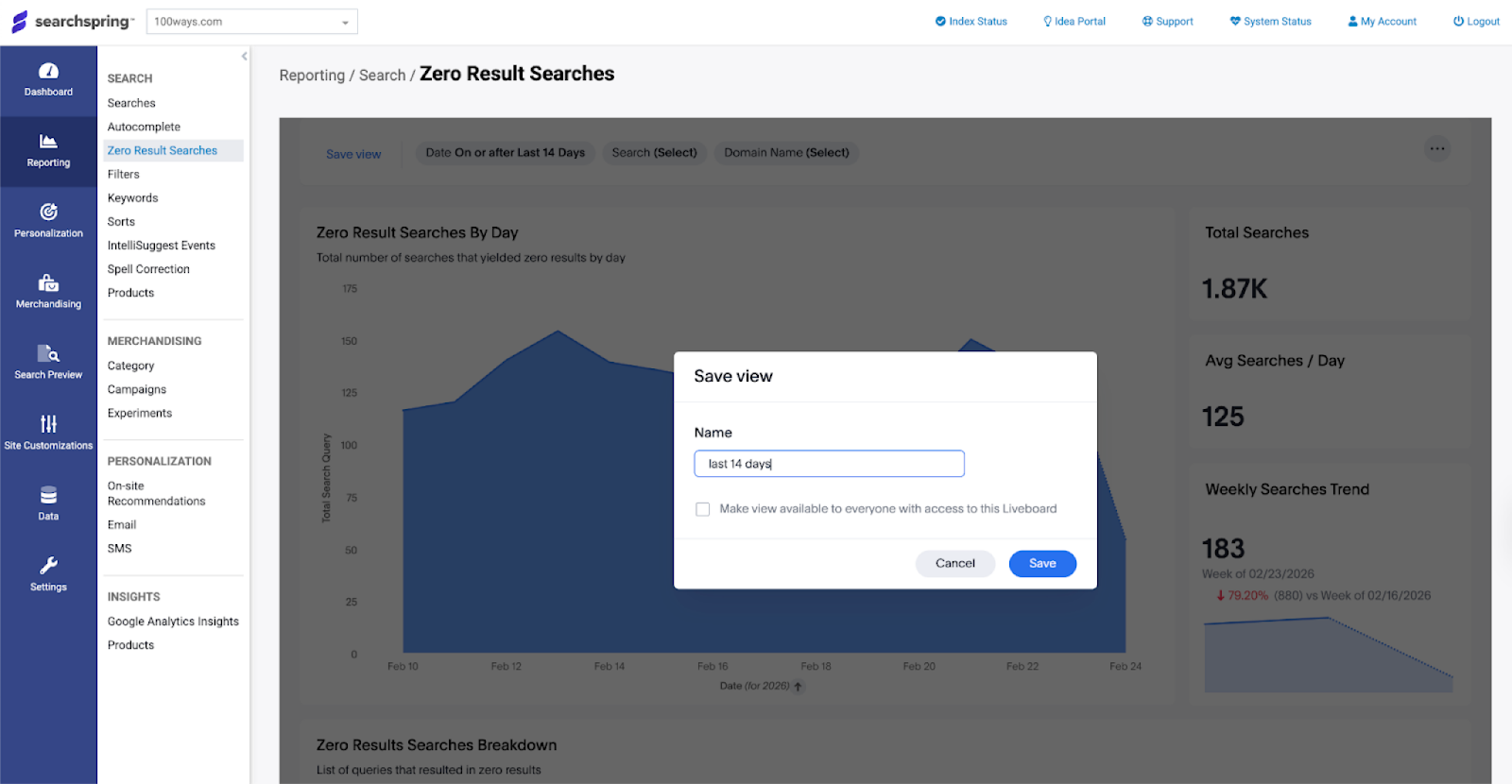The image size is (1512, 784).
Task: Open Search Preview icon
Action: coord(48,354)
